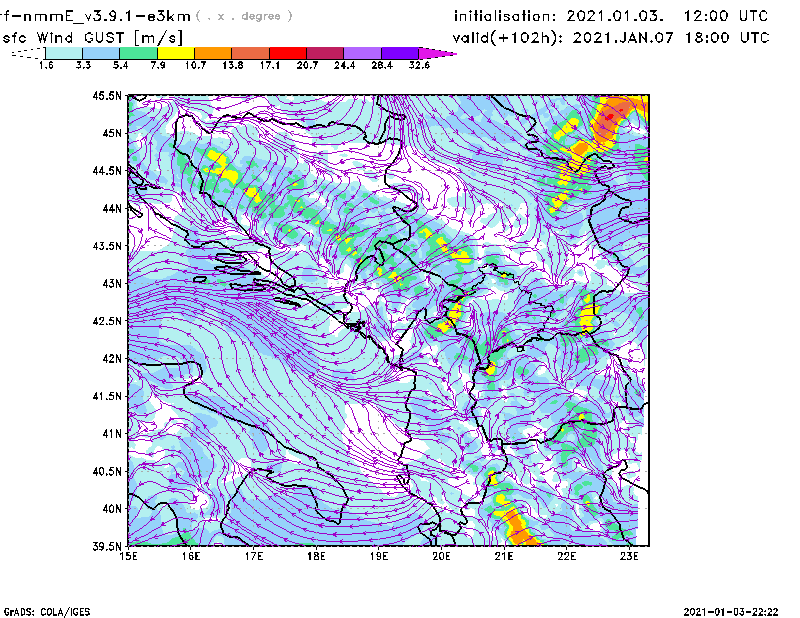Click the '2021-01-03-22:22' timestamp
The image size is (800, 618).
[x=731, y=612]
